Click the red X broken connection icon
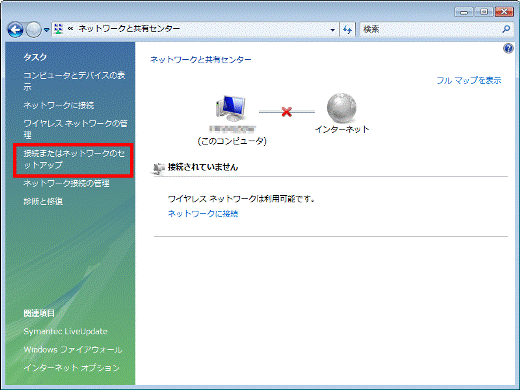Image resolution: width=520 pixels, height=390 pixels. (287, 112)
